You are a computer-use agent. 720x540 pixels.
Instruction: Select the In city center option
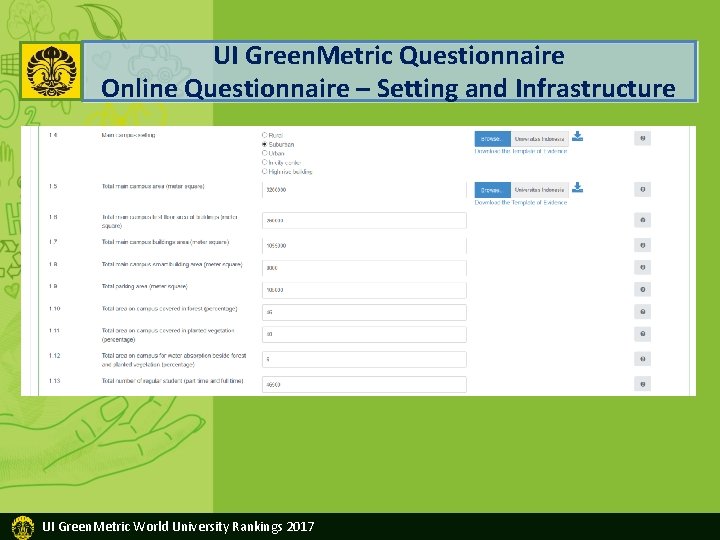(264, 163)
